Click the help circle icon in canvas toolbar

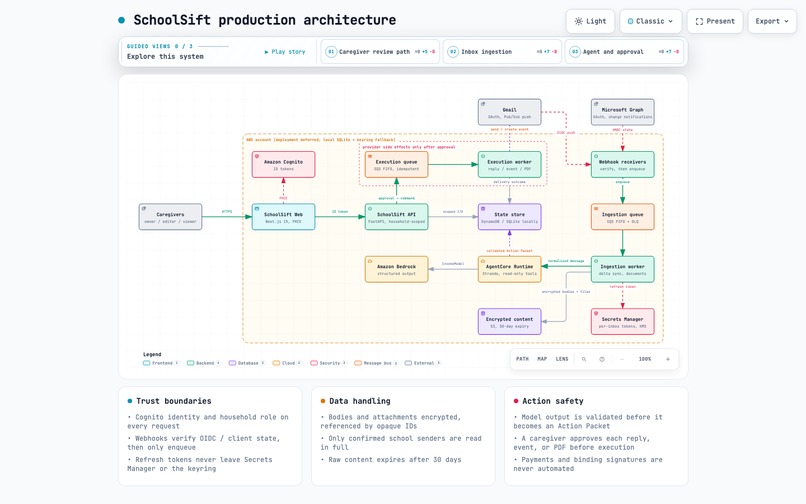tap(602, 359)
